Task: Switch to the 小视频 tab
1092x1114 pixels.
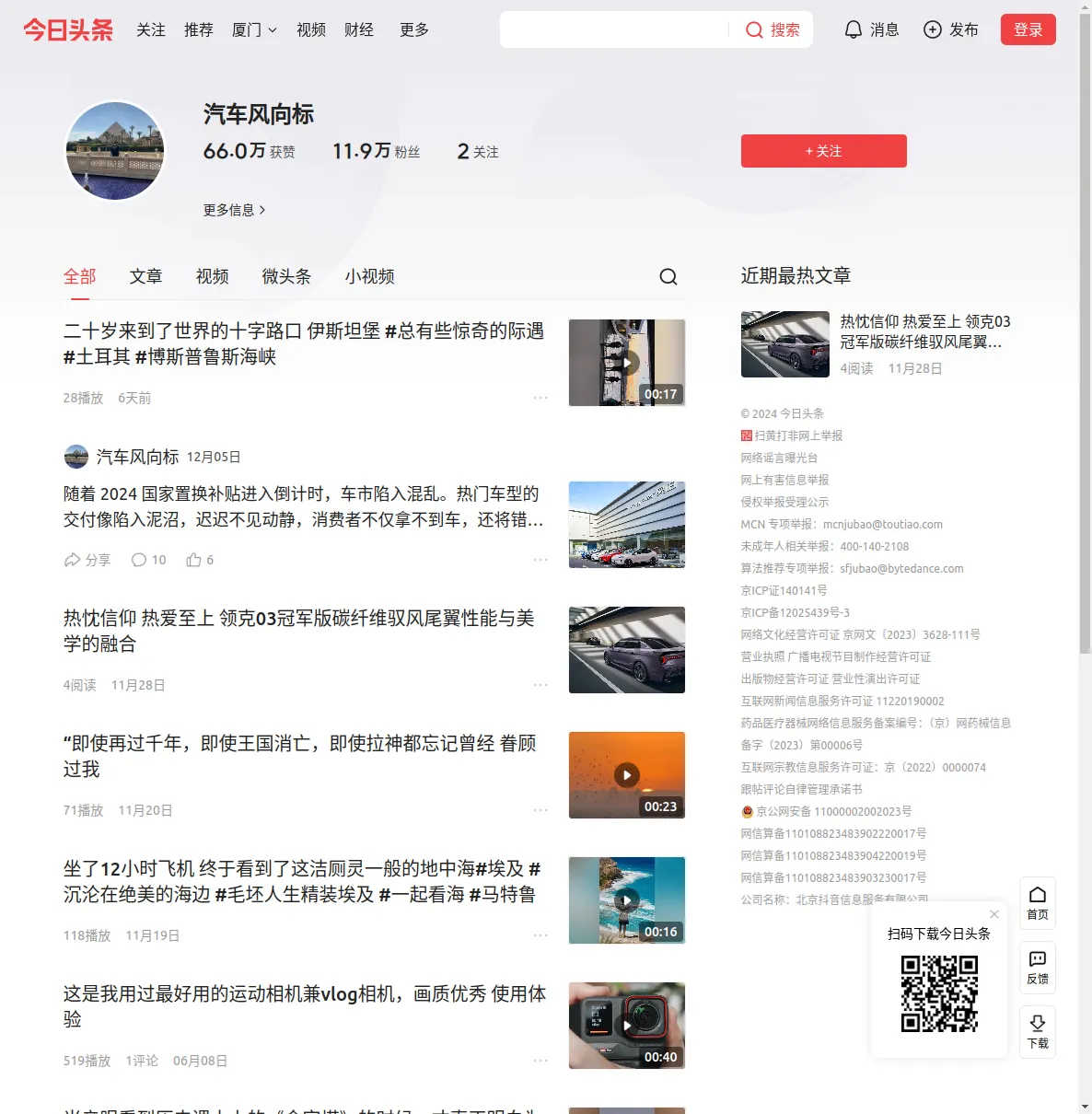Action: click(370, 276)
